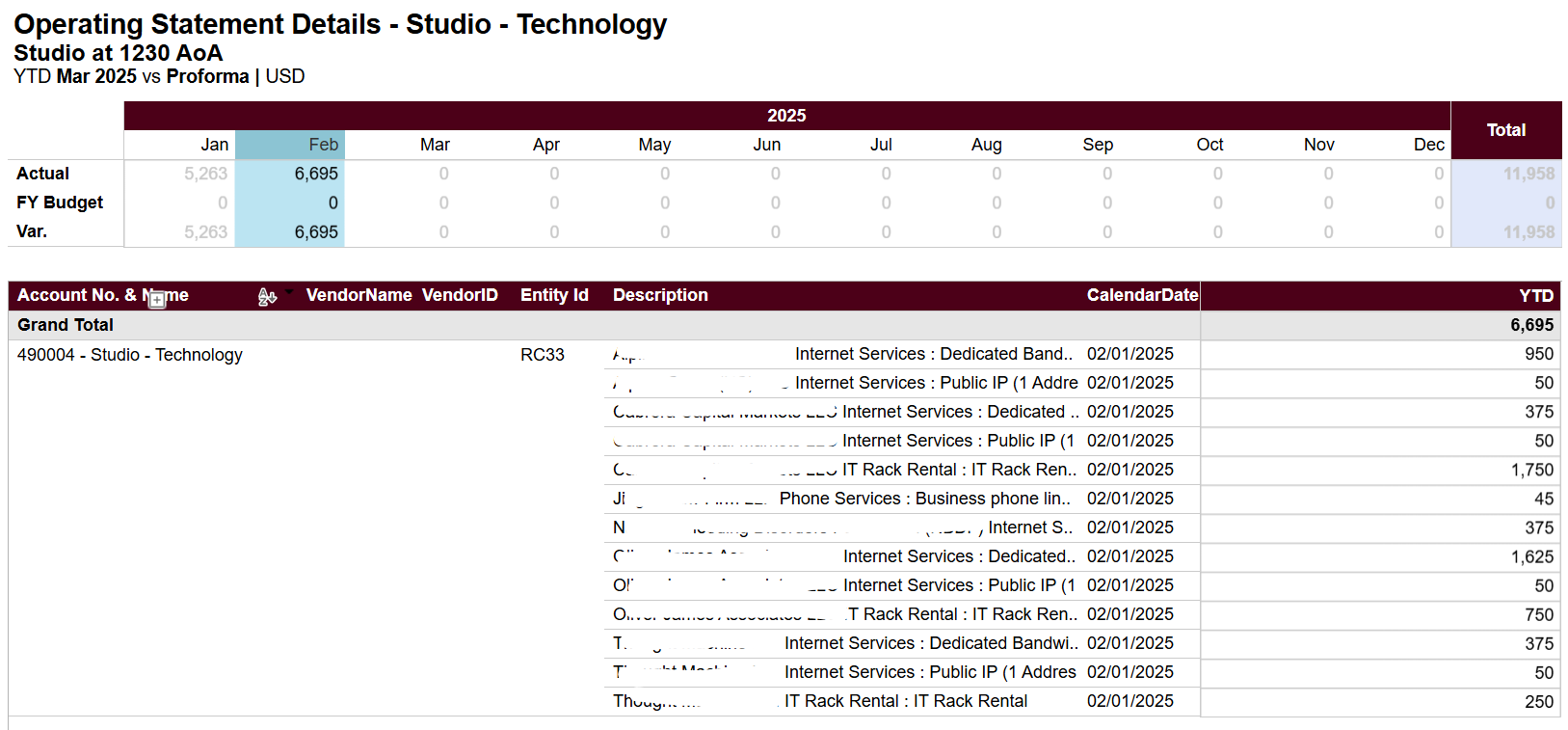1568x730 pixels.
Task: Click the CalendarDate column header
Action: (1142, 295)
